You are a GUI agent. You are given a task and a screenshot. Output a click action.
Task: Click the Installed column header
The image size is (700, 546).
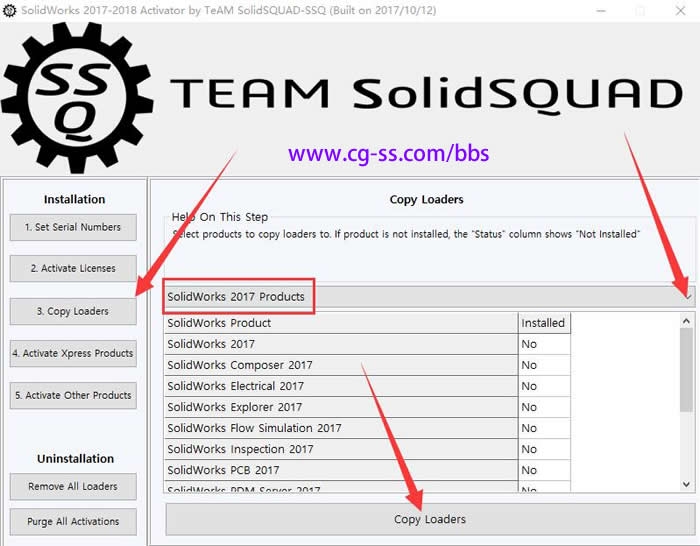click(543, 323)
